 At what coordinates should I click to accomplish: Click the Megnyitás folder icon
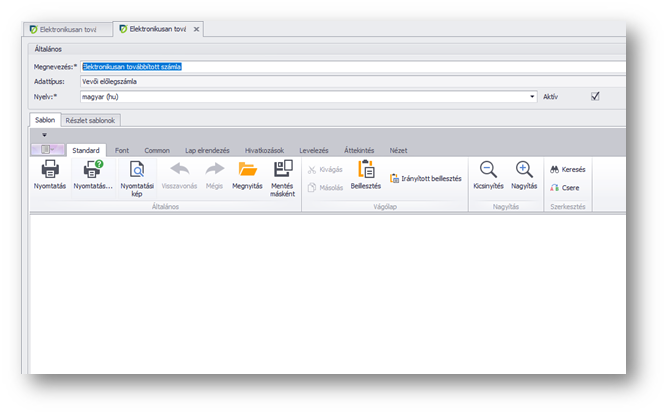pos(247,171)
